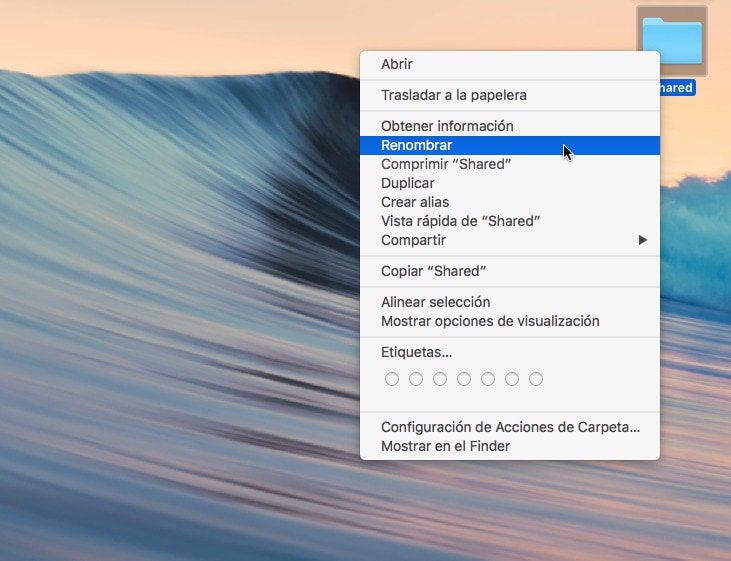Open Obtener información for the folder
The width and height of the screenshot is (731, 561).
510,126
